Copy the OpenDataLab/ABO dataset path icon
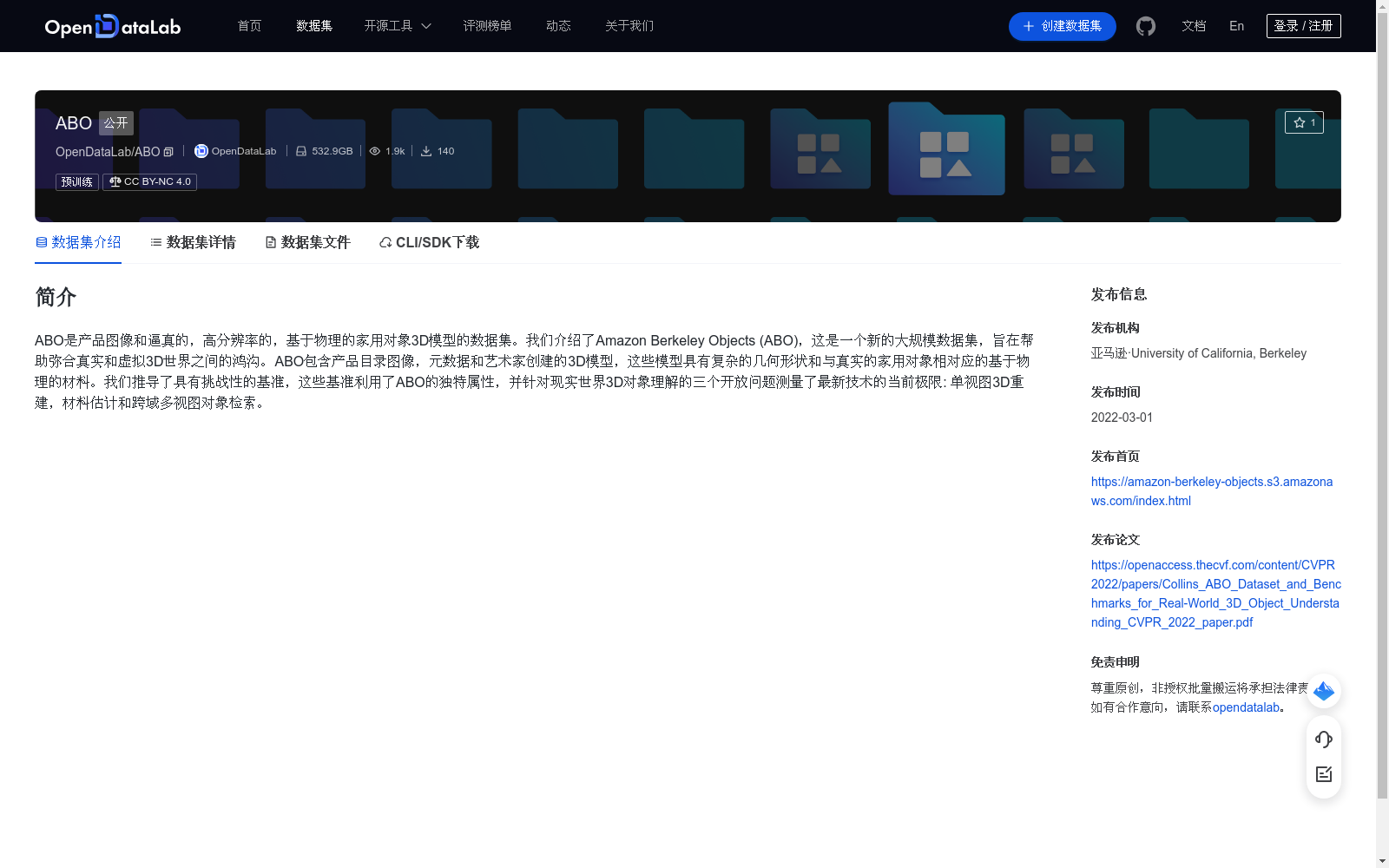The image size is (1389, 868). 168,152
